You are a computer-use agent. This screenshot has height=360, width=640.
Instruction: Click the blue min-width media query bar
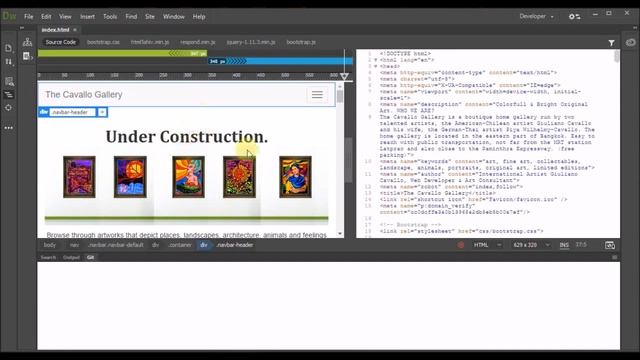(280, 61)
